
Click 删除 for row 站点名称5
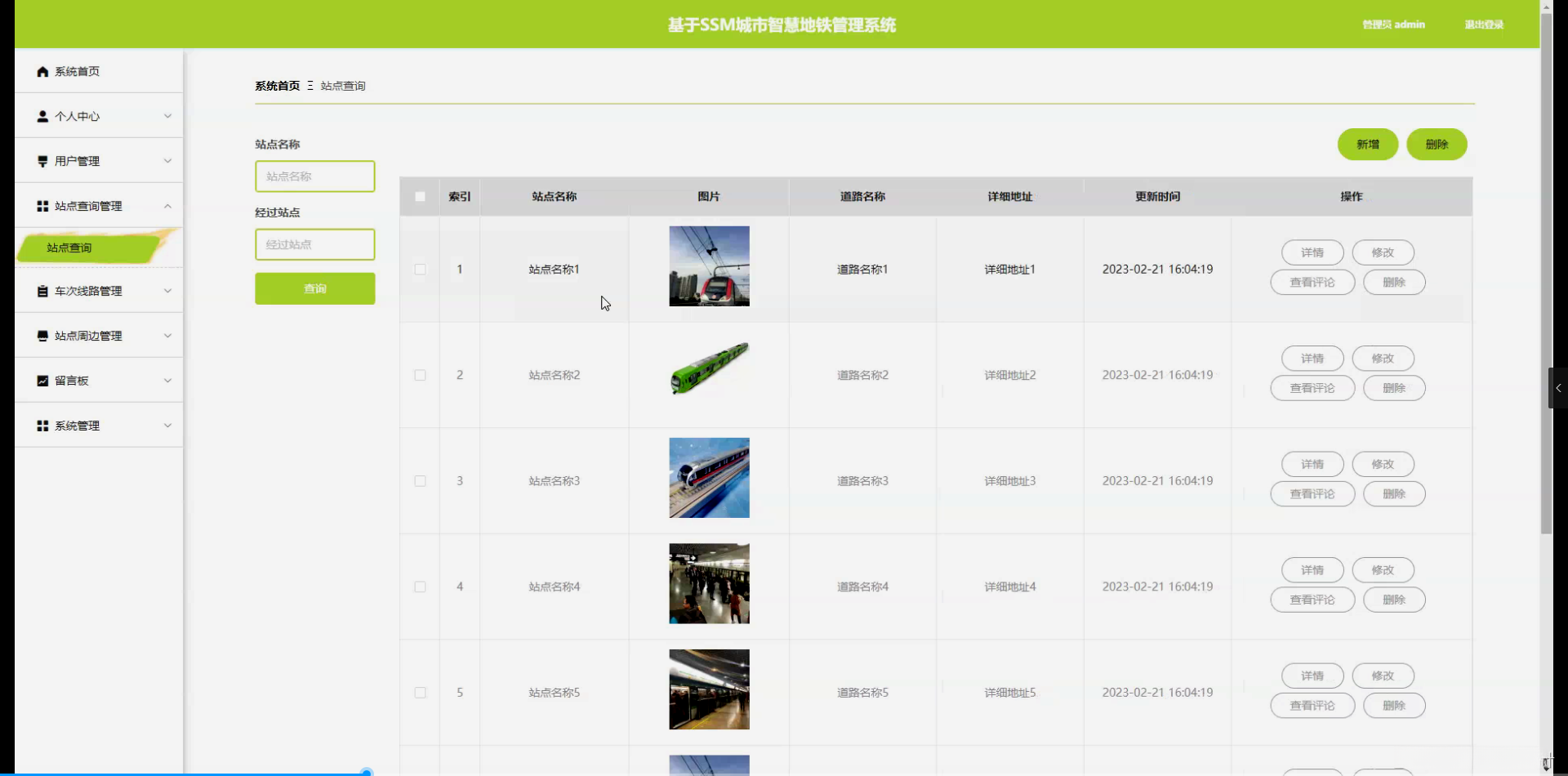point(1394,706)
